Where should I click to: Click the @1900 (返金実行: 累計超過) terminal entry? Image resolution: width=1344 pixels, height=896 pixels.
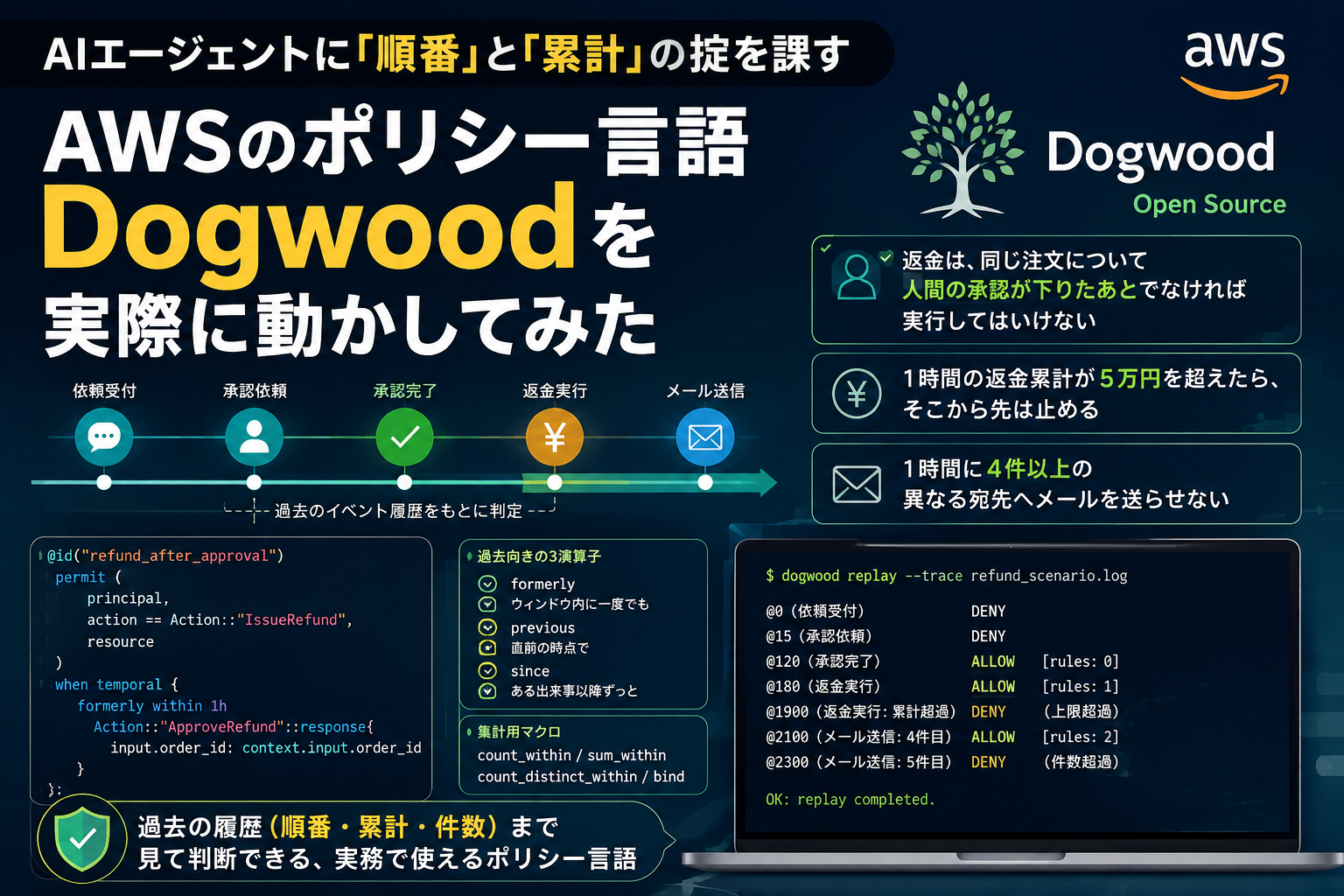point(861,711)
